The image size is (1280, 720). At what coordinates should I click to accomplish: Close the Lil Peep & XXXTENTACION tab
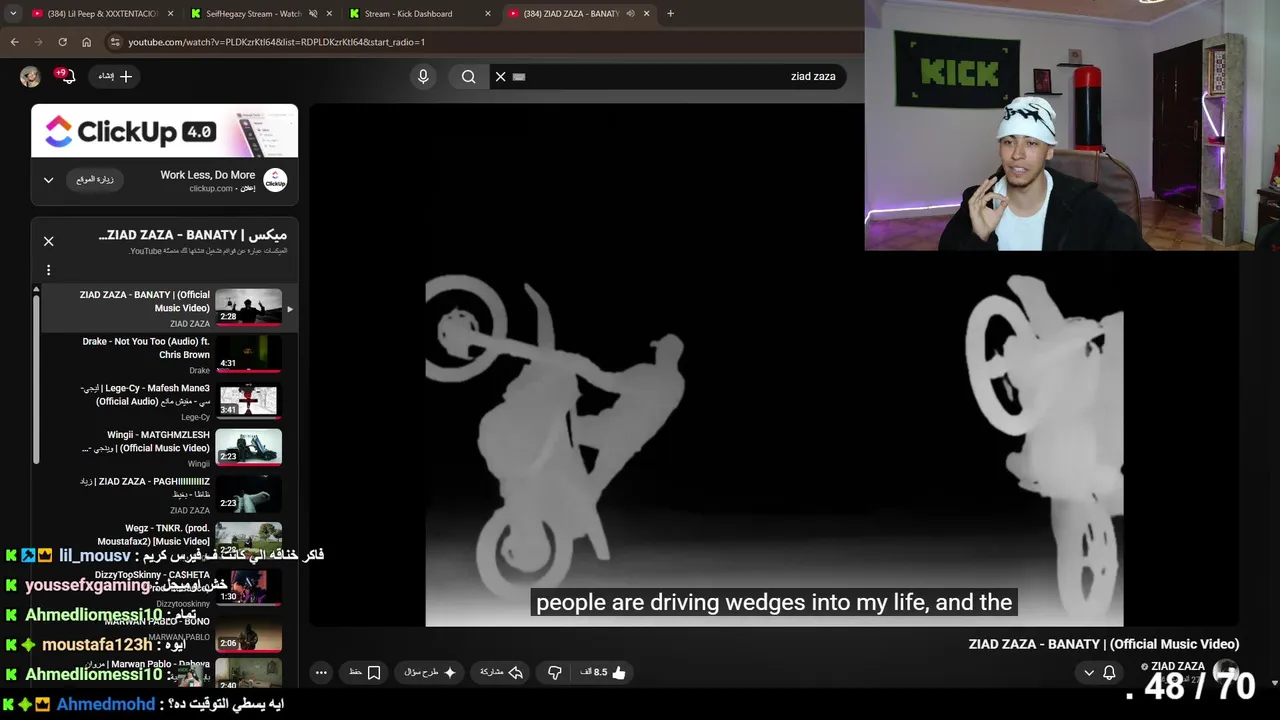coord(170,14)
